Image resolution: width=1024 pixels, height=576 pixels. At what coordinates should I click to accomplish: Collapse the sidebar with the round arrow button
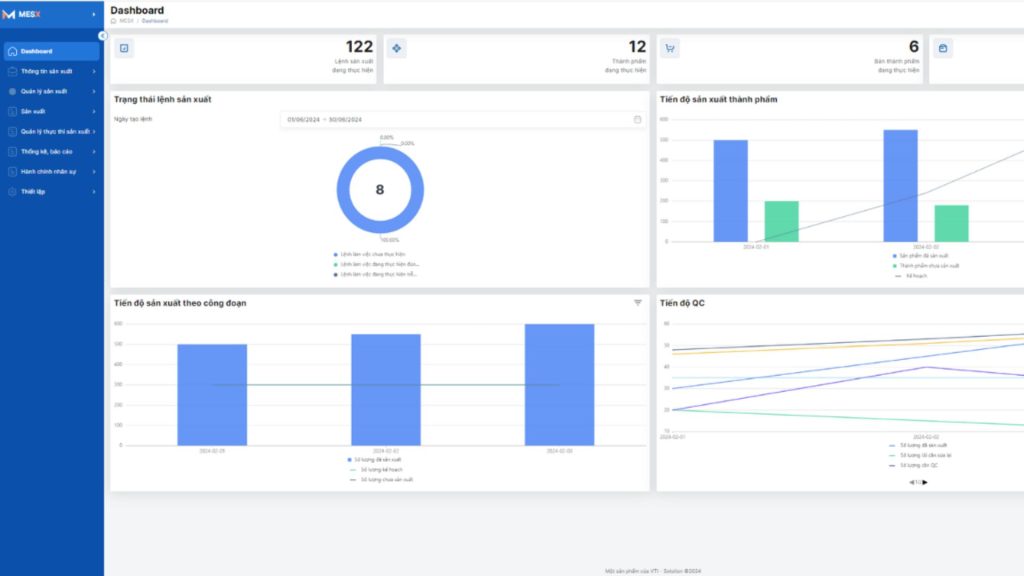tap(103, 36)
